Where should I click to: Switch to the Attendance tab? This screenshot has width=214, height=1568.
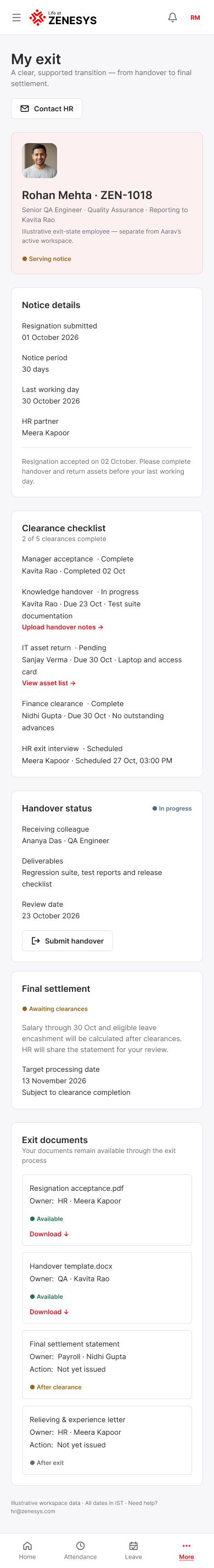click(81, 1550)
